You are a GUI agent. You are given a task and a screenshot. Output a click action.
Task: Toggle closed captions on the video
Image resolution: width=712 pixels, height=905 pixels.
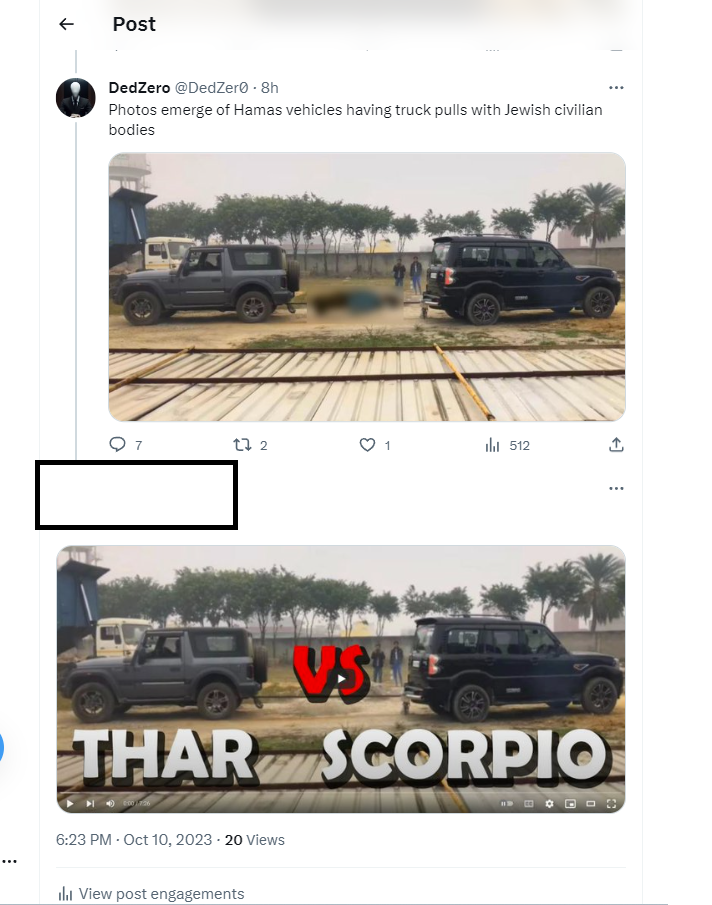point(529,803)
